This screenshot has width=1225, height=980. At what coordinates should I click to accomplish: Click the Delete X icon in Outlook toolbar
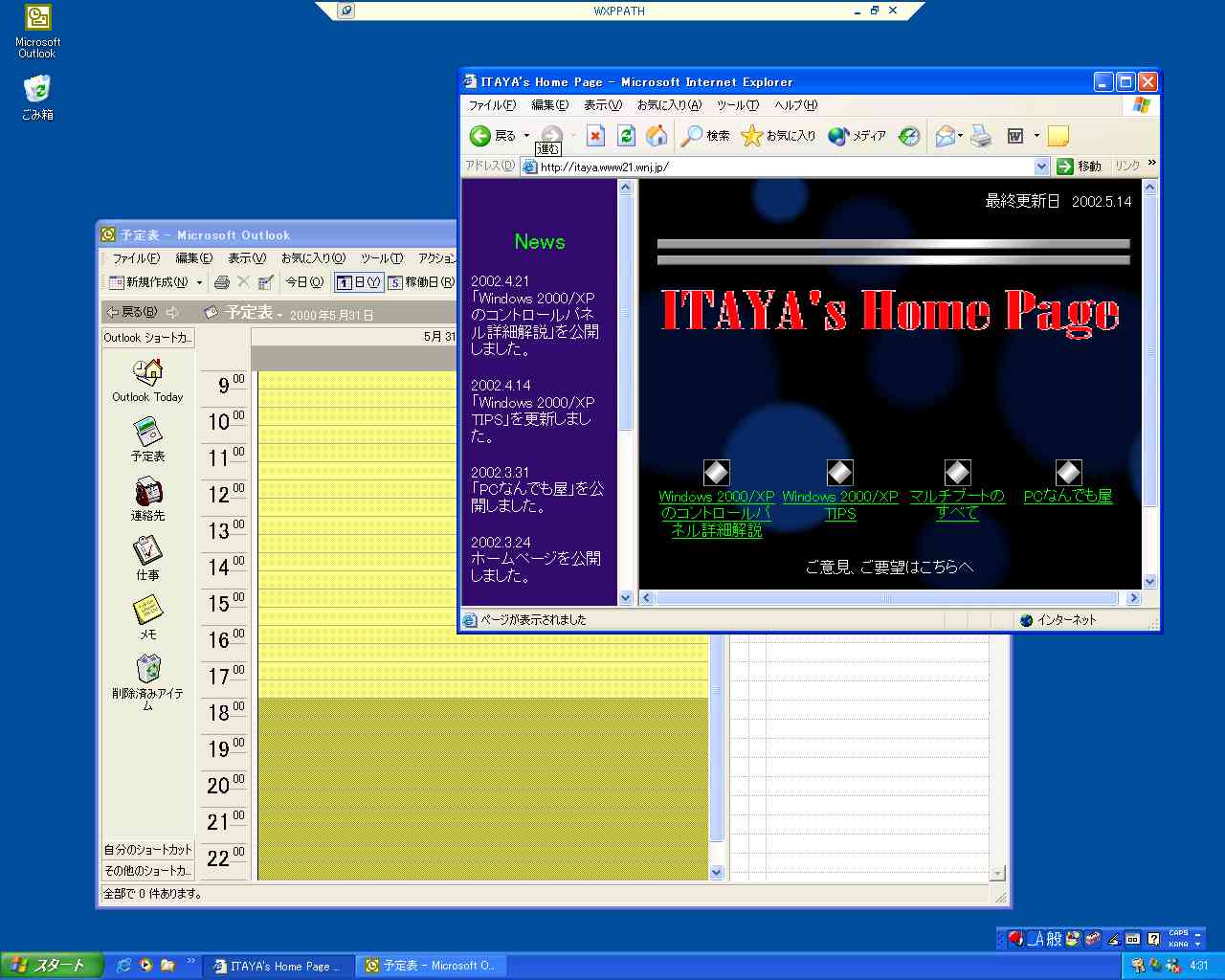tap(243, 282)
